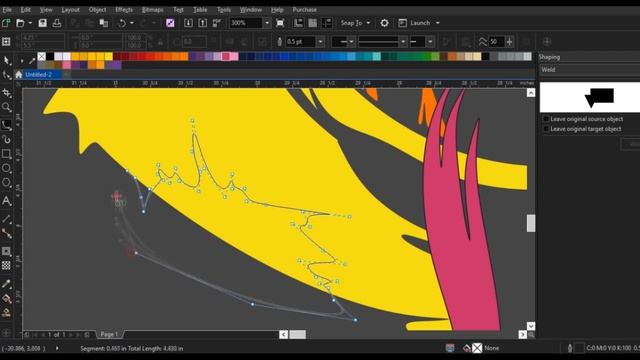640x360 pixels.
Task: Select the Ellipse tool
Action: [6, 168]
